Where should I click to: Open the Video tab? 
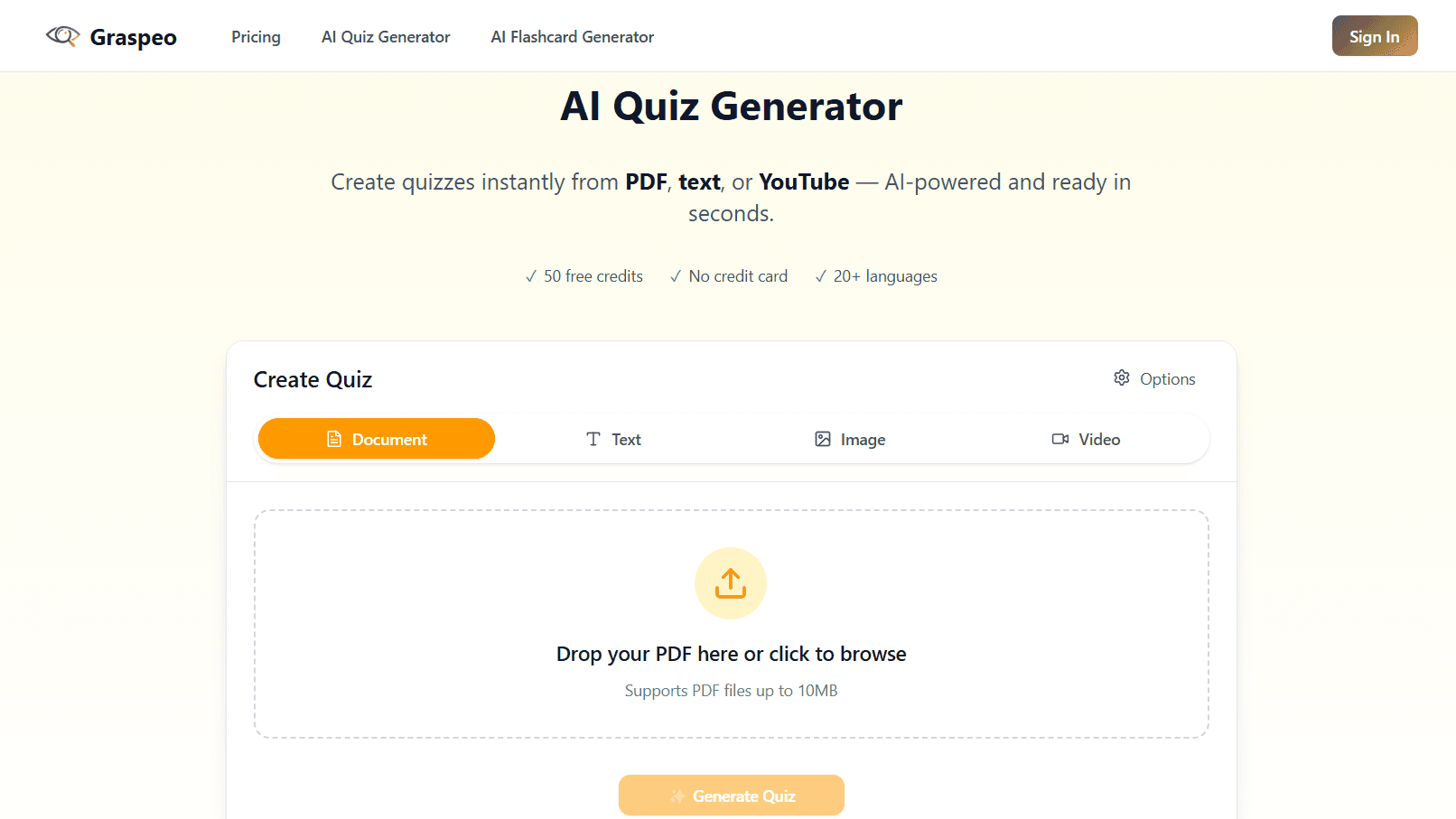point(1087,440)
